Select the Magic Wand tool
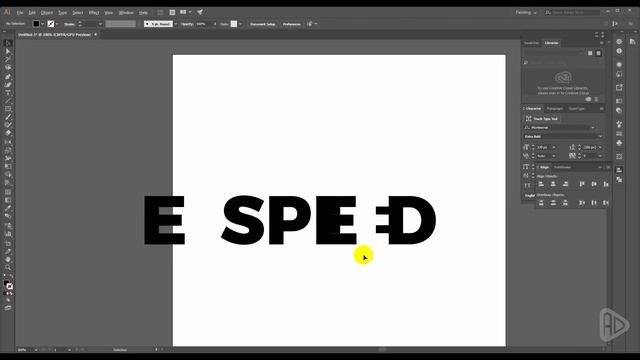This screenshot has width=640, height=360. coord(8,60)
